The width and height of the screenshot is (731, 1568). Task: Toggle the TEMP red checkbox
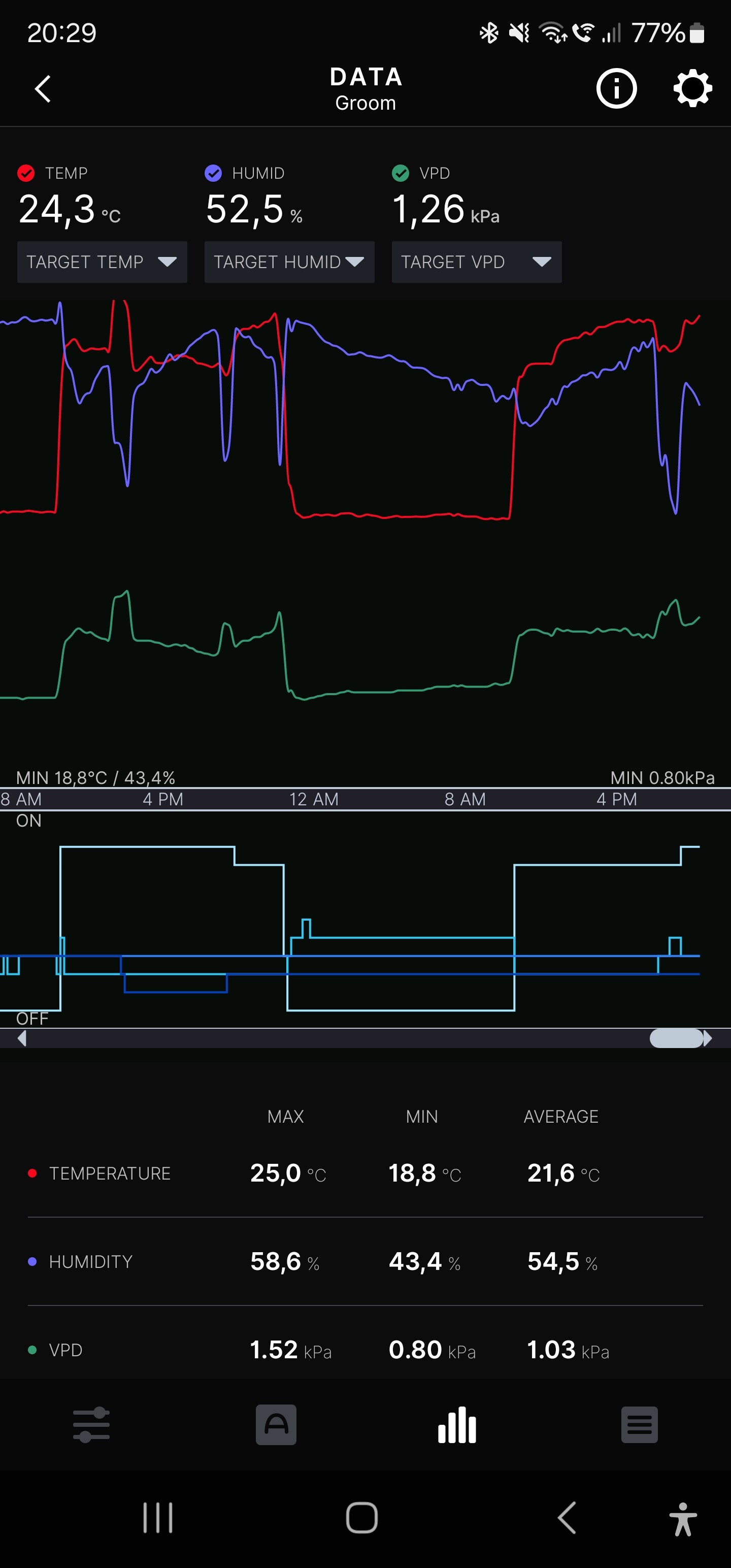pyautogui.click(x=26, y=174)
